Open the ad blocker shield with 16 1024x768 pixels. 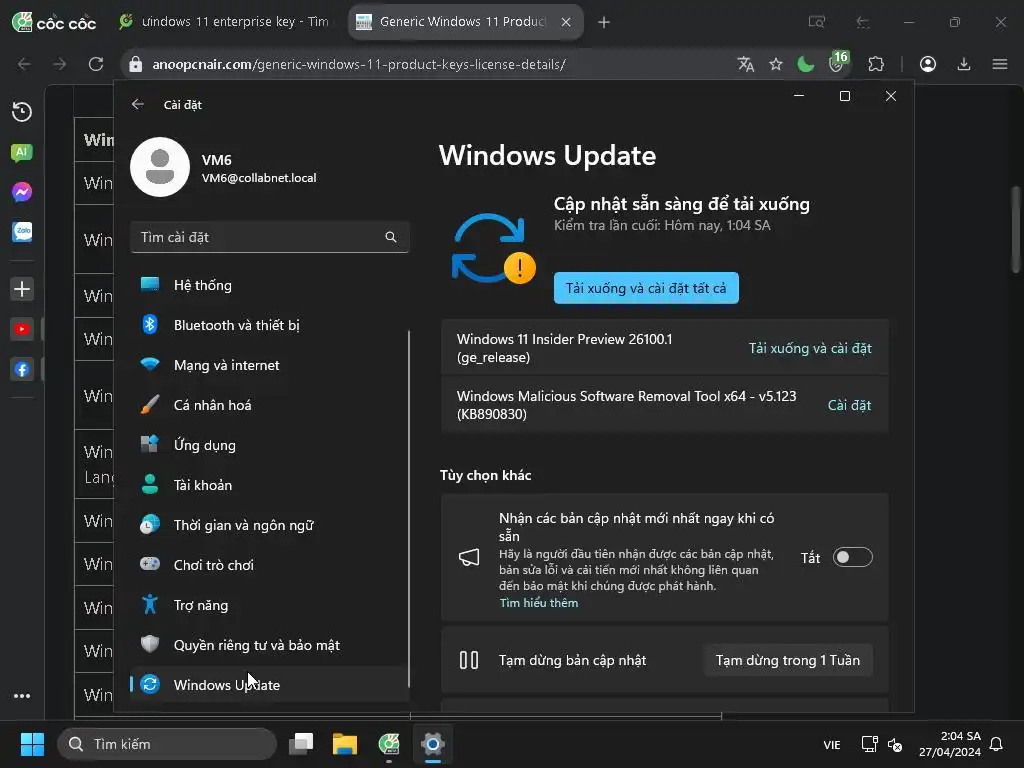(x=838, y=62)
